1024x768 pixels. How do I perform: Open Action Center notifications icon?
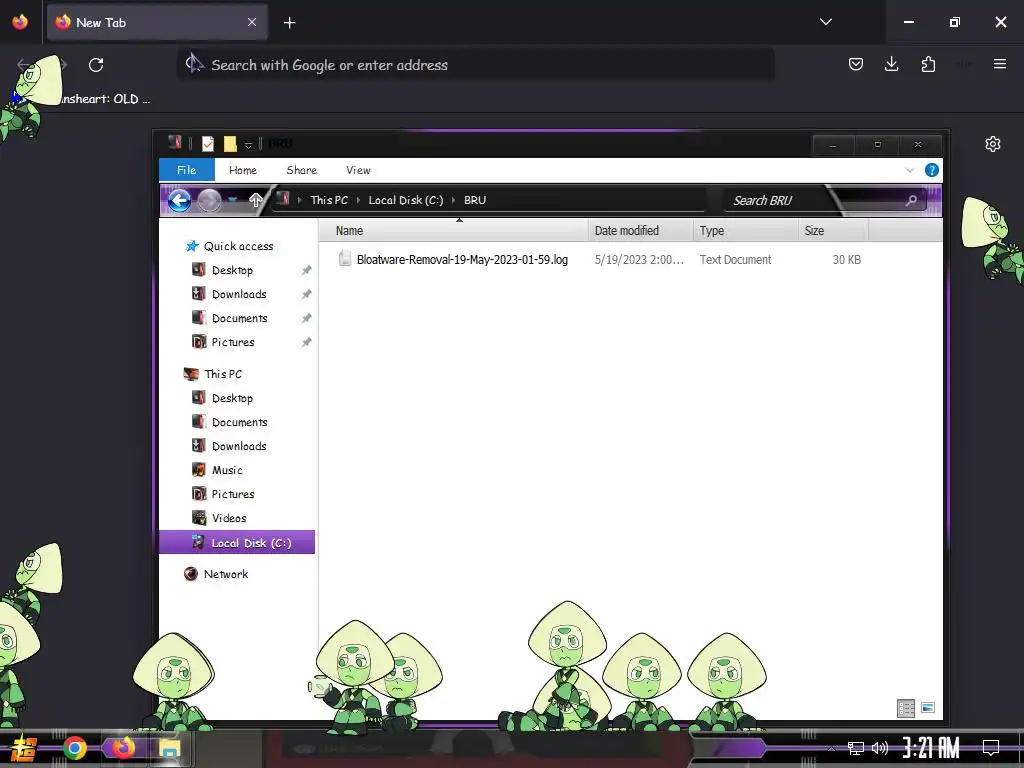990,748
